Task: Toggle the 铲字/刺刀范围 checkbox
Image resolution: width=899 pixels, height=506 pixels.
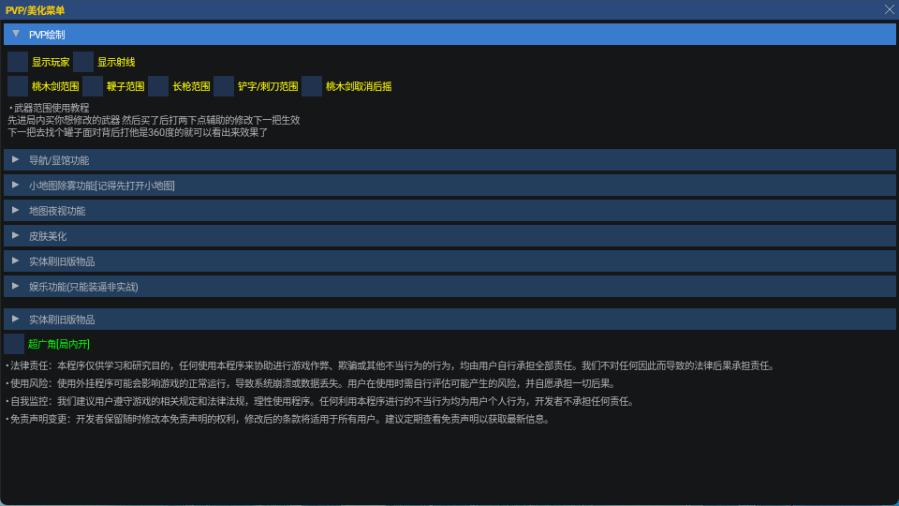Action: point(224,86)
